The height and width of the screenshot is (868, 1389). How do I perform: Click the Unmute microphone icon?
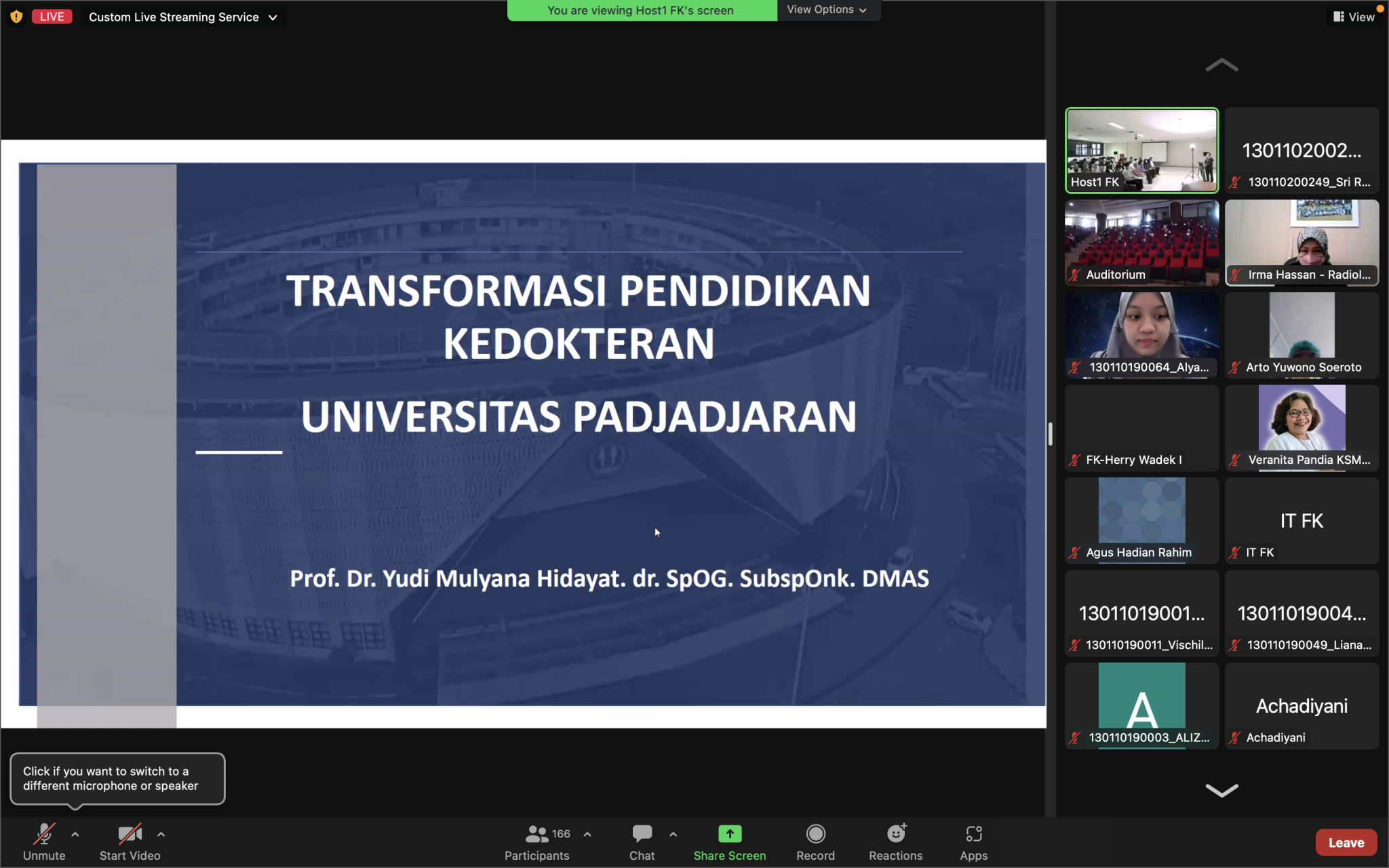pos(45,833)
